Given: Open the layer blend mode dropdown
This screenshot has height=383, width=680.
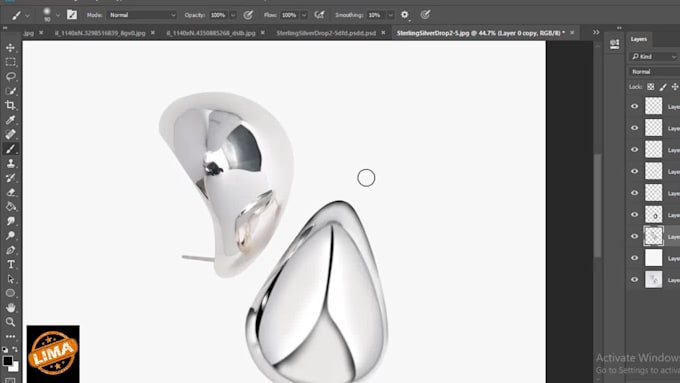Looking at the screenshot, I should coord(654,72).
